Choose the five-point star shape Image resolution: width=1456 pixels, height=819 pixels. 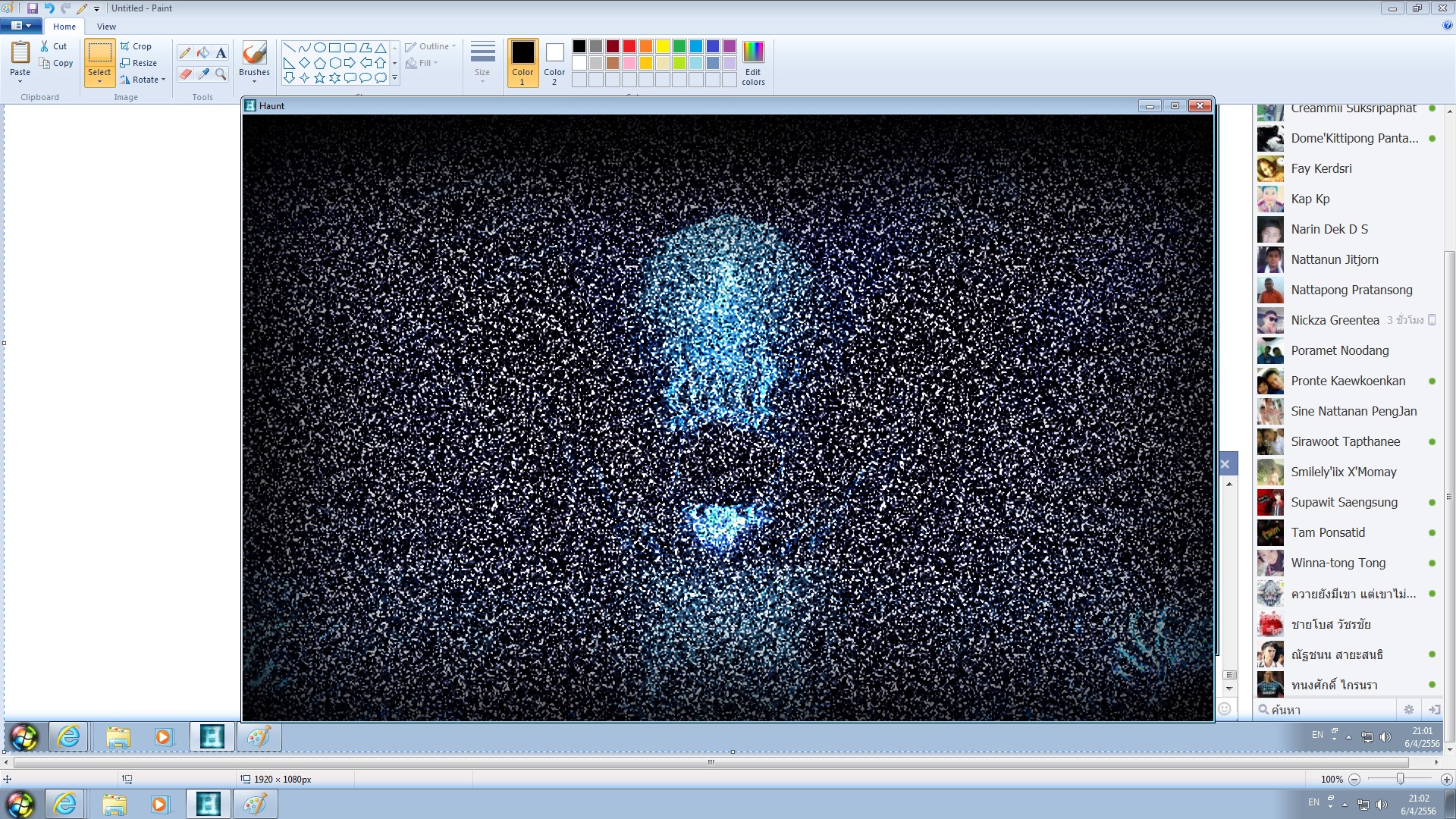[x=319, y=77]
